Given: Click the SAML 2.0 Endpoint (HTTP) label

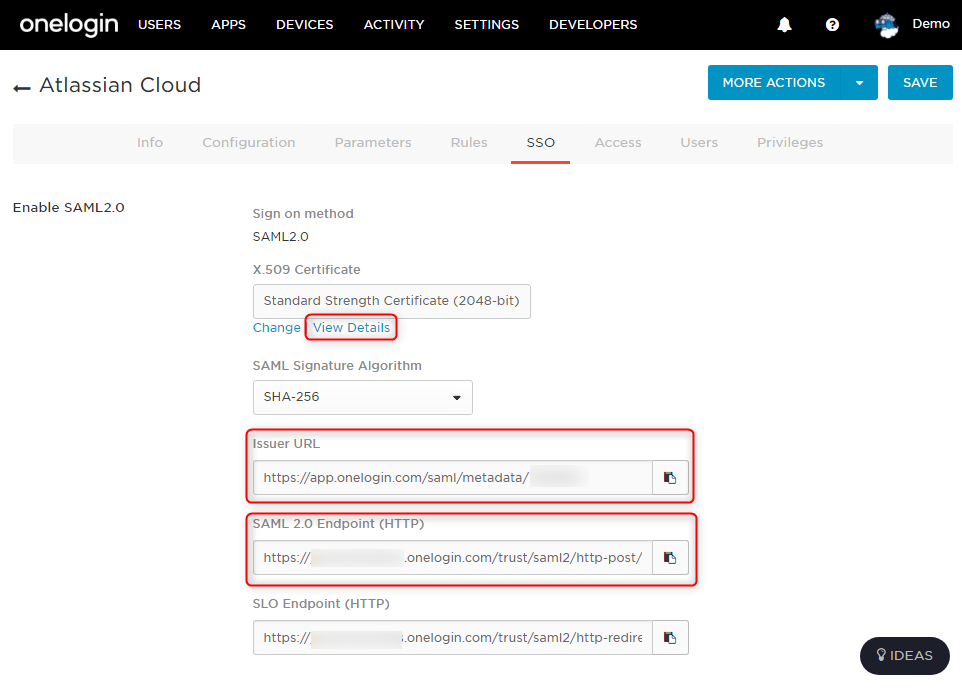Looking at the screenshot, I should [x=339, y=524].
